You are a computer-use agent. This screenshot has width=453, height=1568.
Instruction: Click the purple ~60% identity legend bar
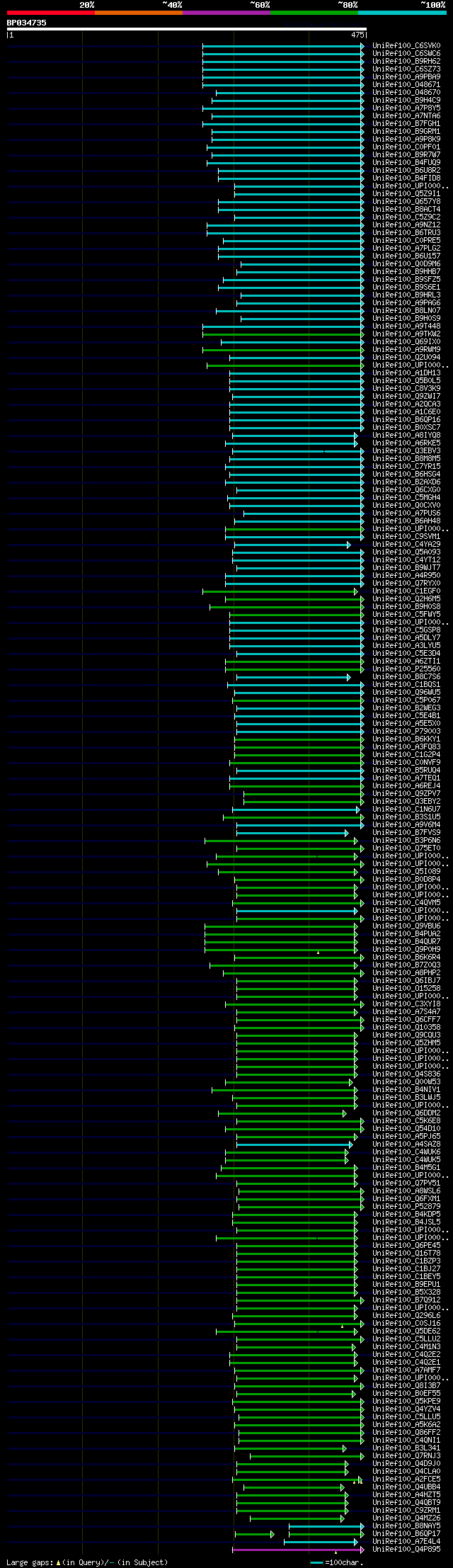[x=226, y=13]
